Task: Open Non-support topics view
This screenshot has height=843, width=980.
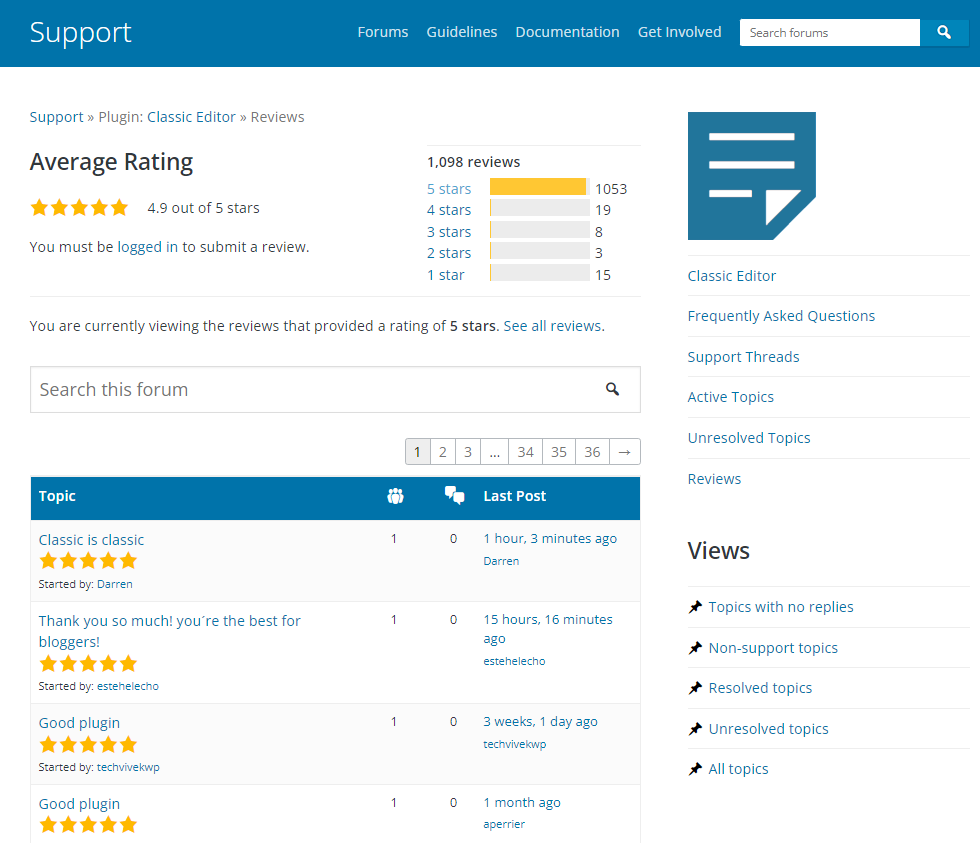Action: (773, 648)
